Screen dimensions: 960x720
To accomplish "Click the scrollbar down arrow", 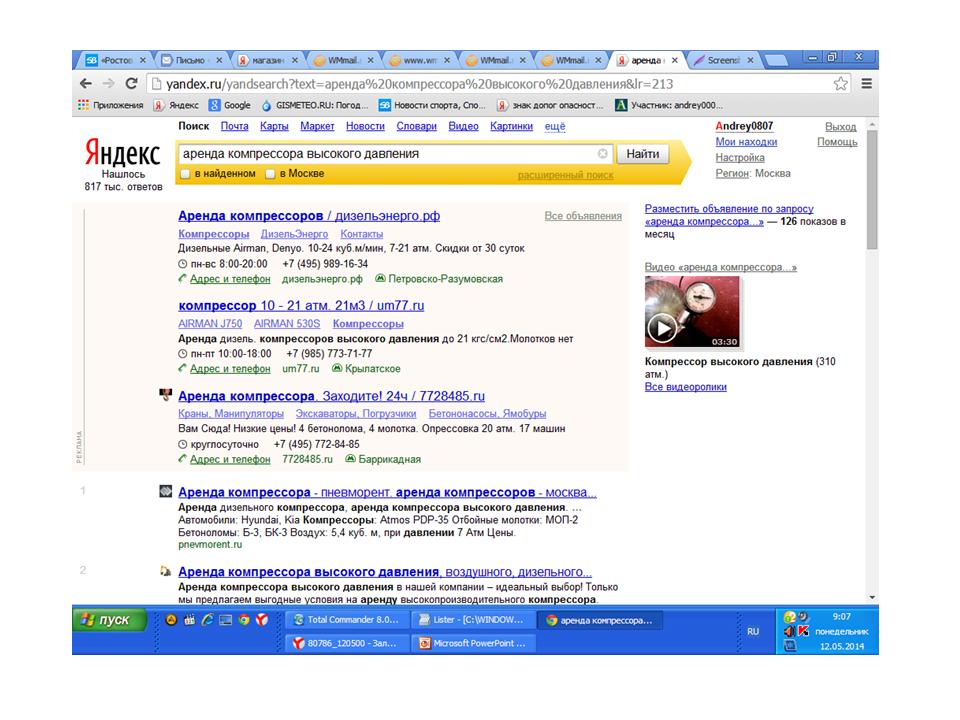I will pos(872,598).
